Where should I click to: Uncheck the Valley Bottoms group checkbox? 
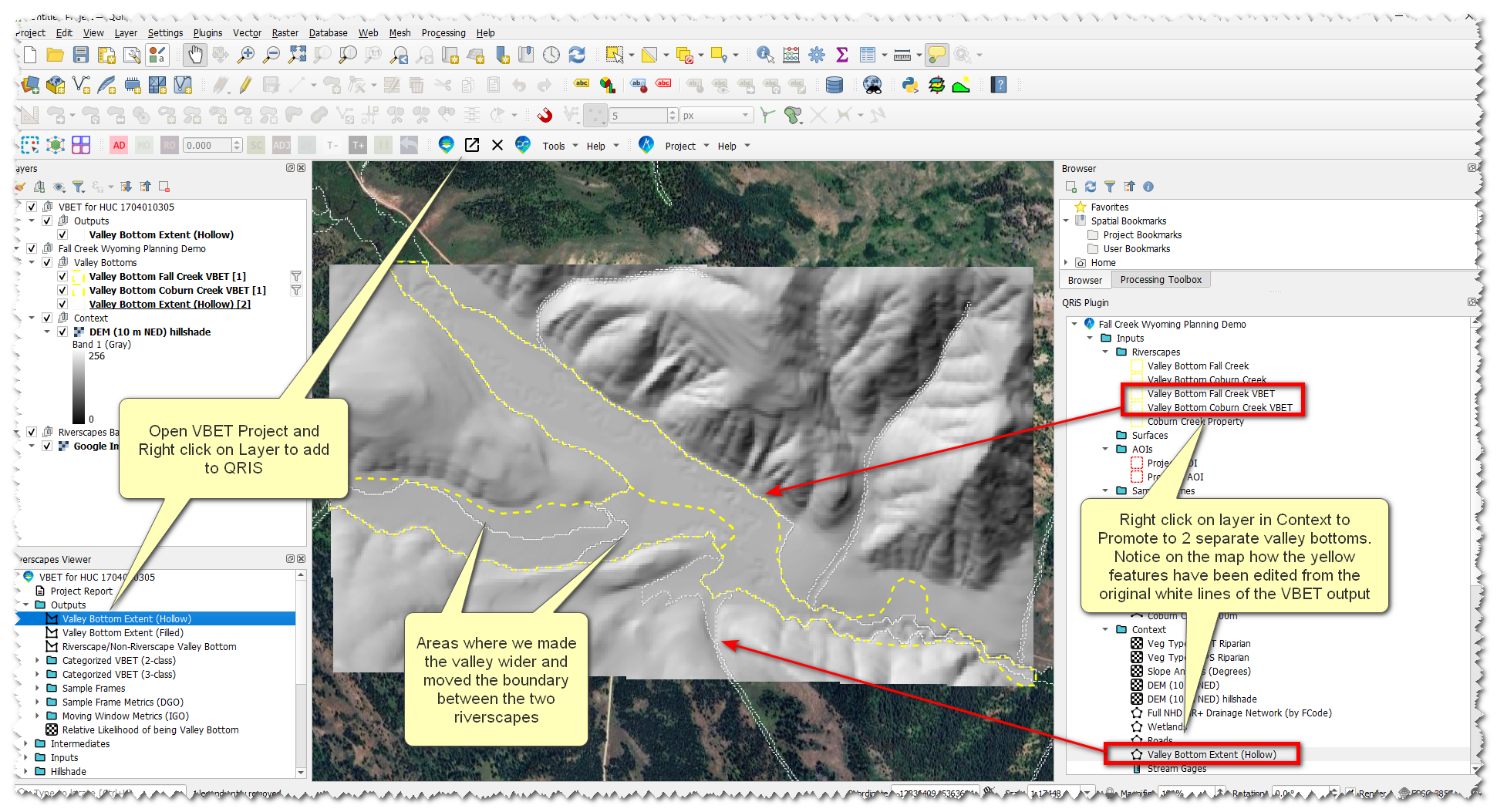(x=47, y=263)
